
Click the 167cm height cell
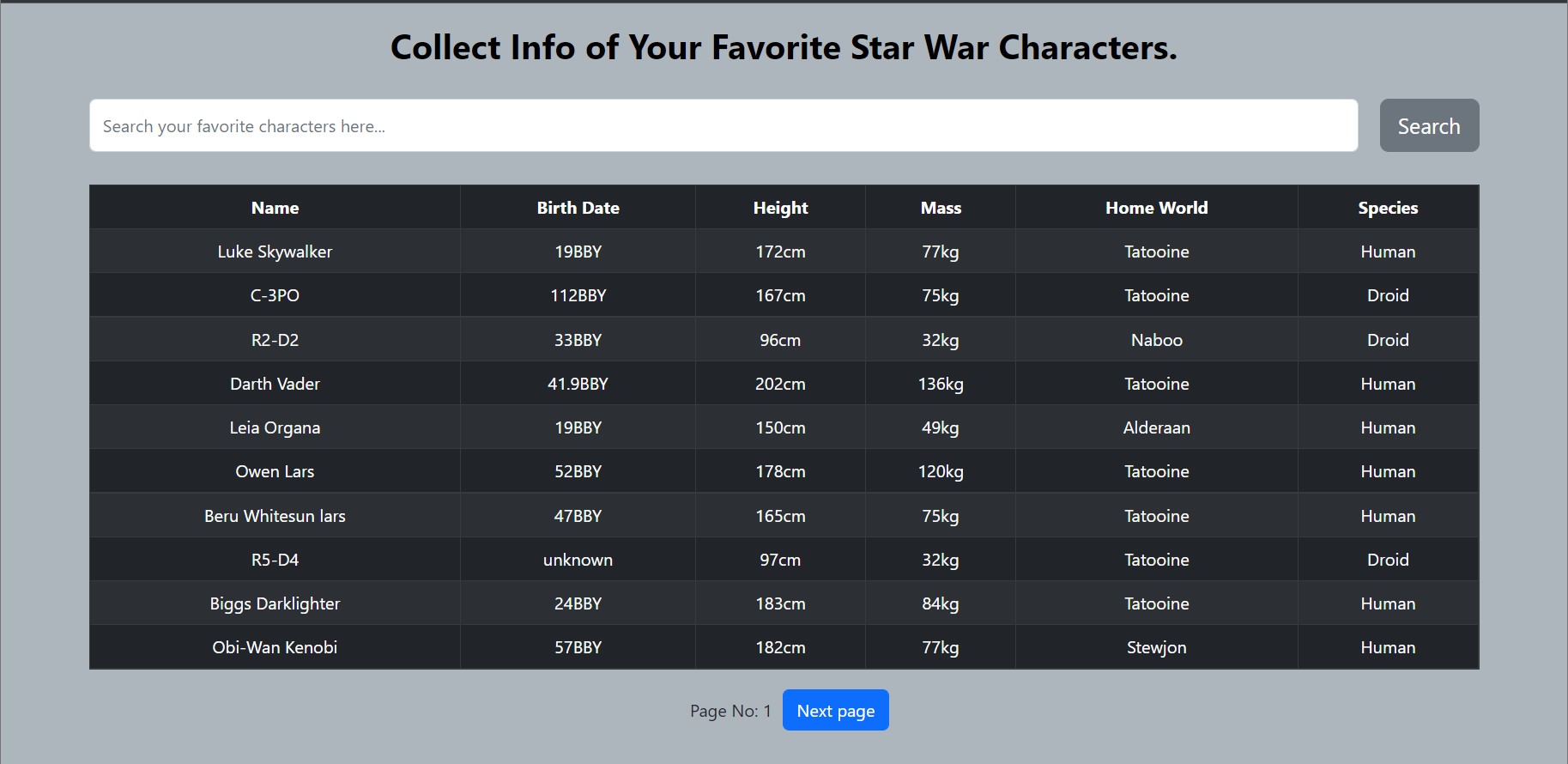[x=780, y=295]
